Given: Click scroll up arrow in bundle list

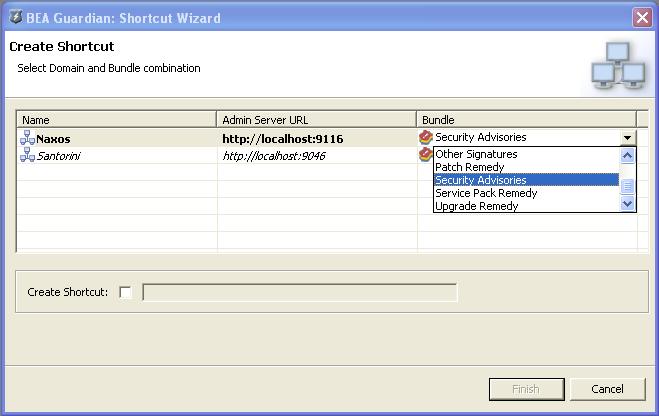Looking at the screenshot, I should click(627, 156).
